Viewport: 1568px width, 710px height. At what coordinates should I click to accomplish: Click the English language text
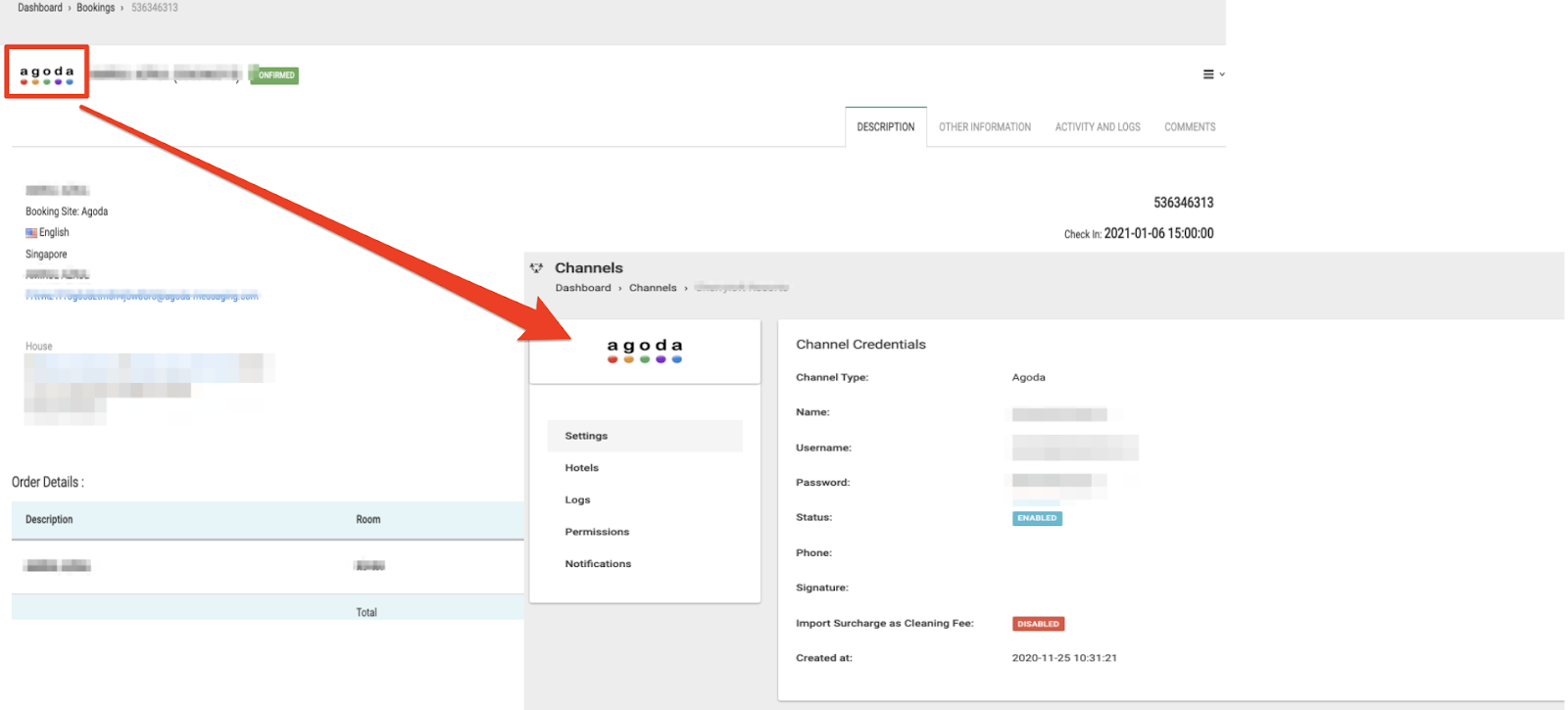click(x=54, y=233)
